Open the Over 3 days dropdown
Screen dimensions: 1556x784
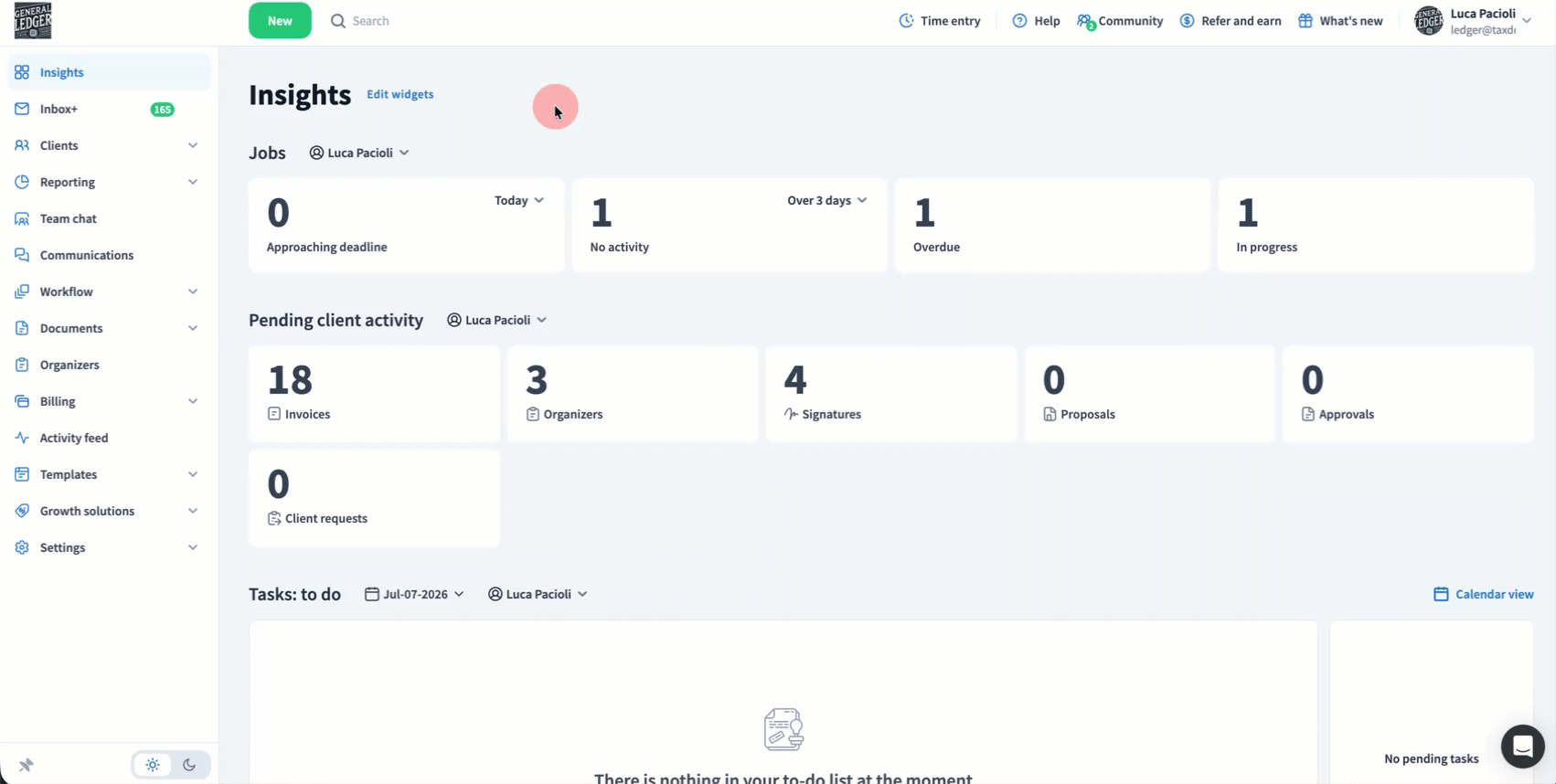(827, 200)
